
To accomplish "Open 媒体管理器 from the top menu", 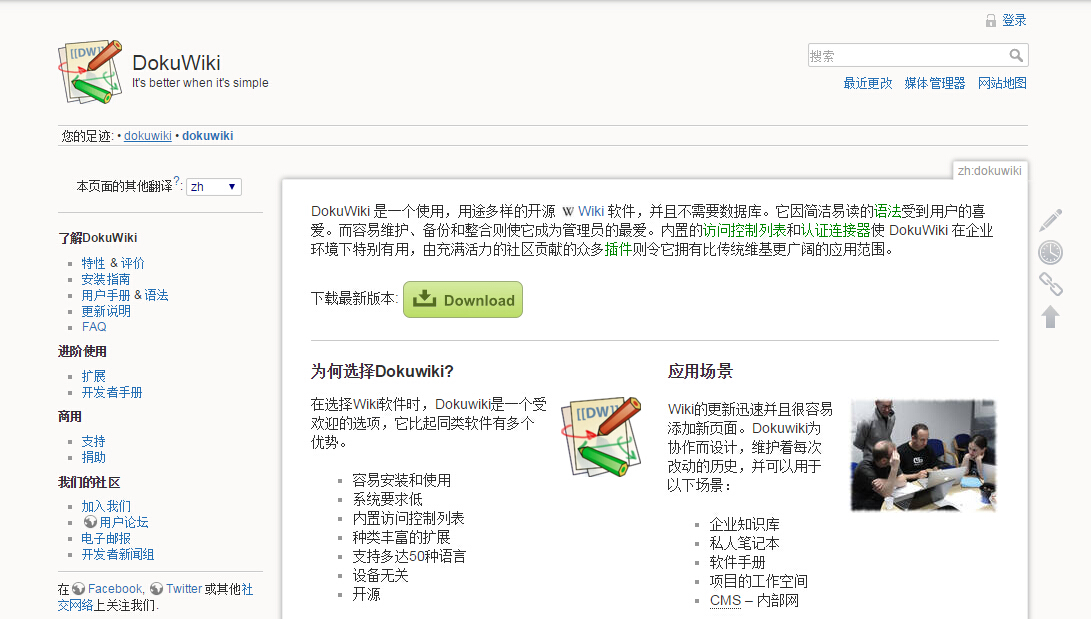I will [x=934, y=84].
